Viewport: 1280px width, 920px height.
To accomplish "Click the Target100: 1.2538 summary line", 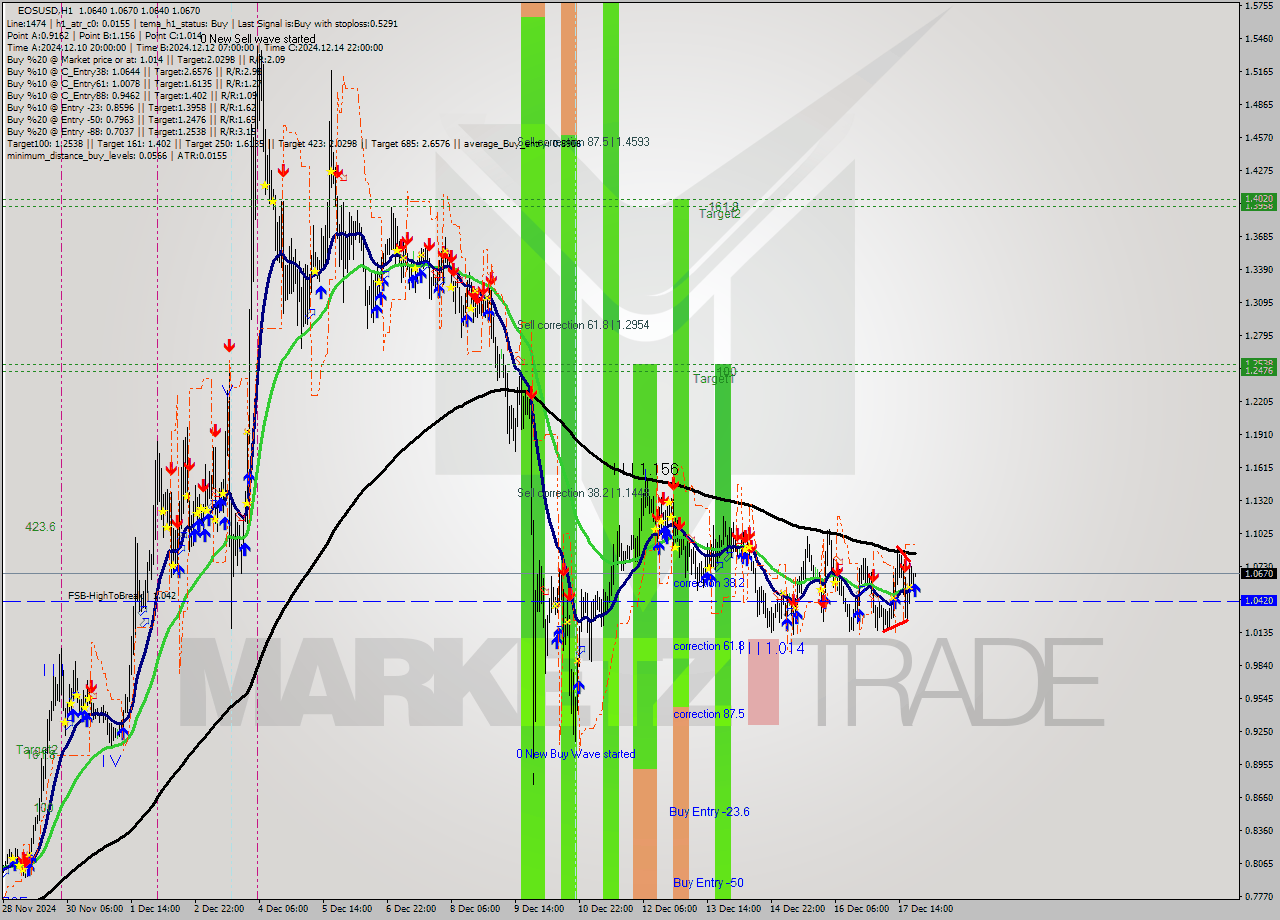I will point(293,144).
